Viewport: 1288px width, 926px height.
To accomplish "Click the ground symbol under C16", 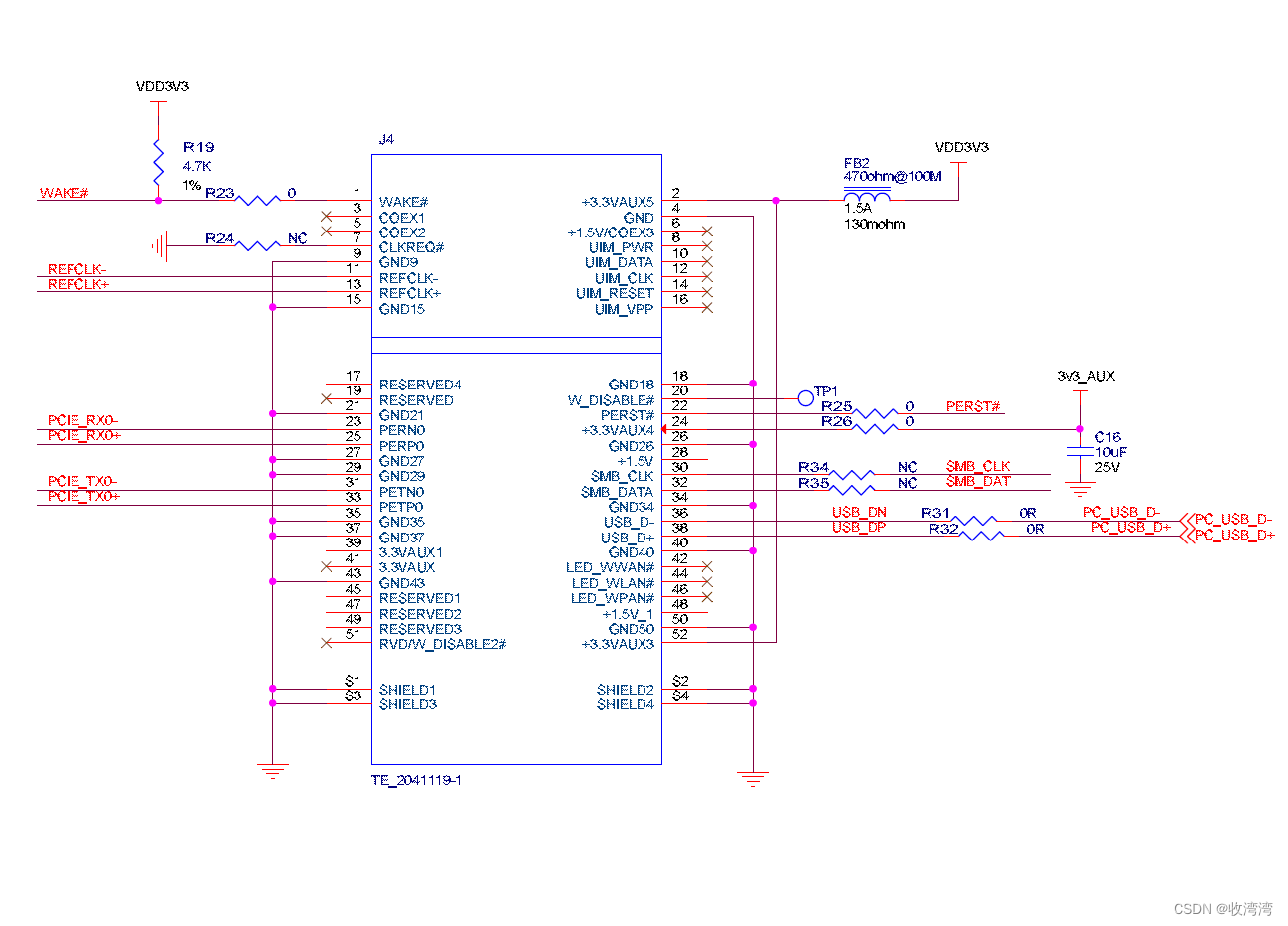I will [x=1080, y=490].
